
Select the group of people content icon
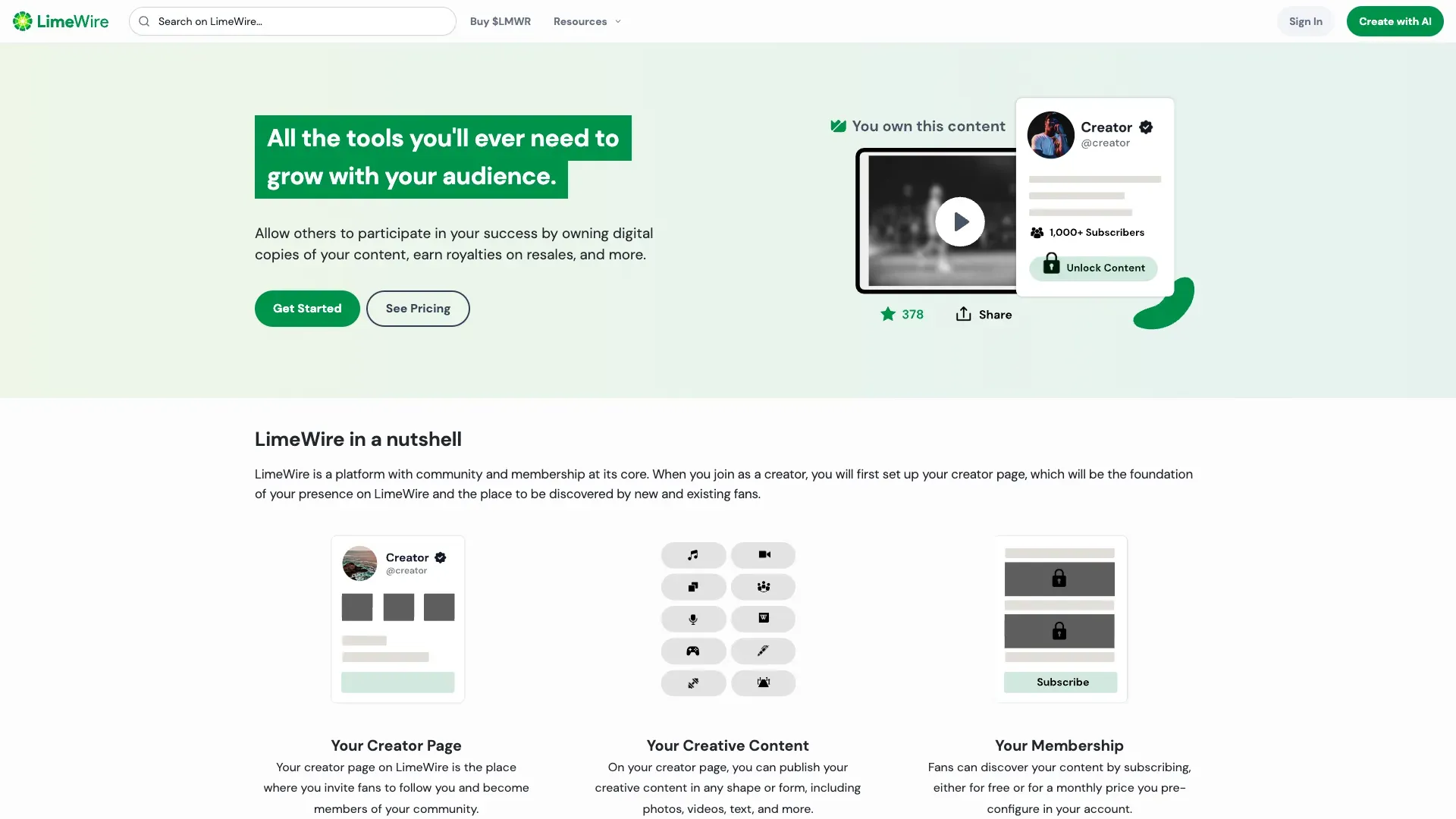pos(764,587)
